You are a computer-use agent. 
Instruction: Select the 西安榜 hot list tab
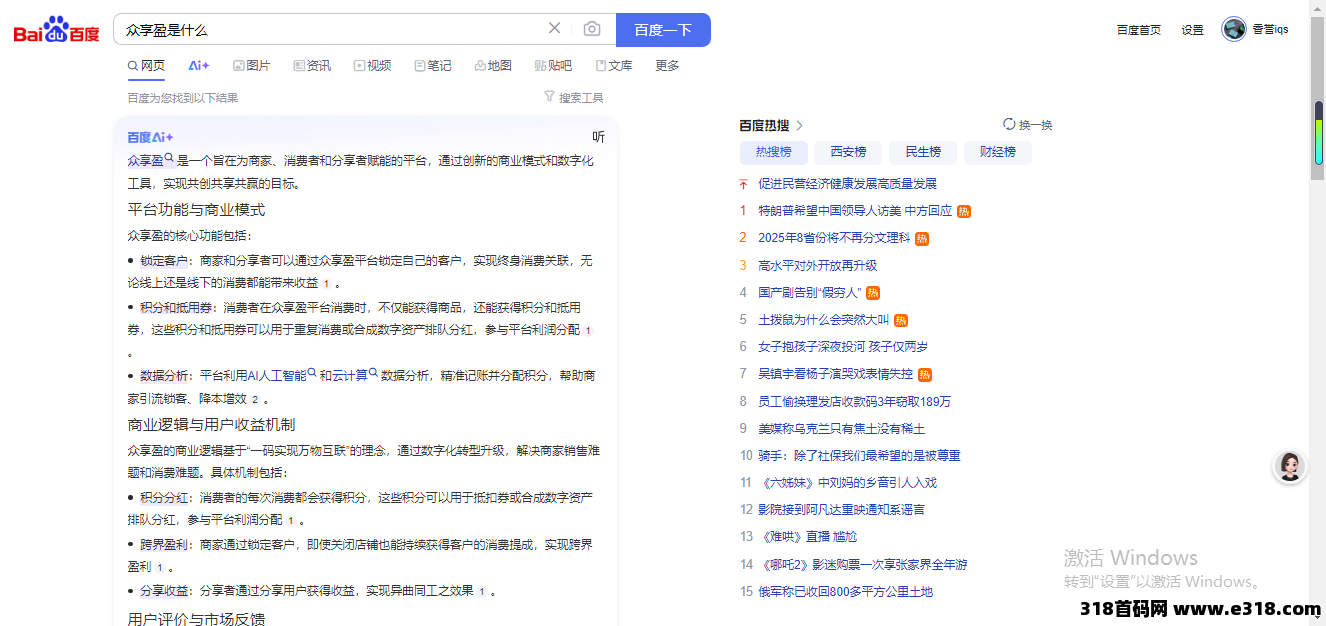pyautogui.click(x=848, y=152)
